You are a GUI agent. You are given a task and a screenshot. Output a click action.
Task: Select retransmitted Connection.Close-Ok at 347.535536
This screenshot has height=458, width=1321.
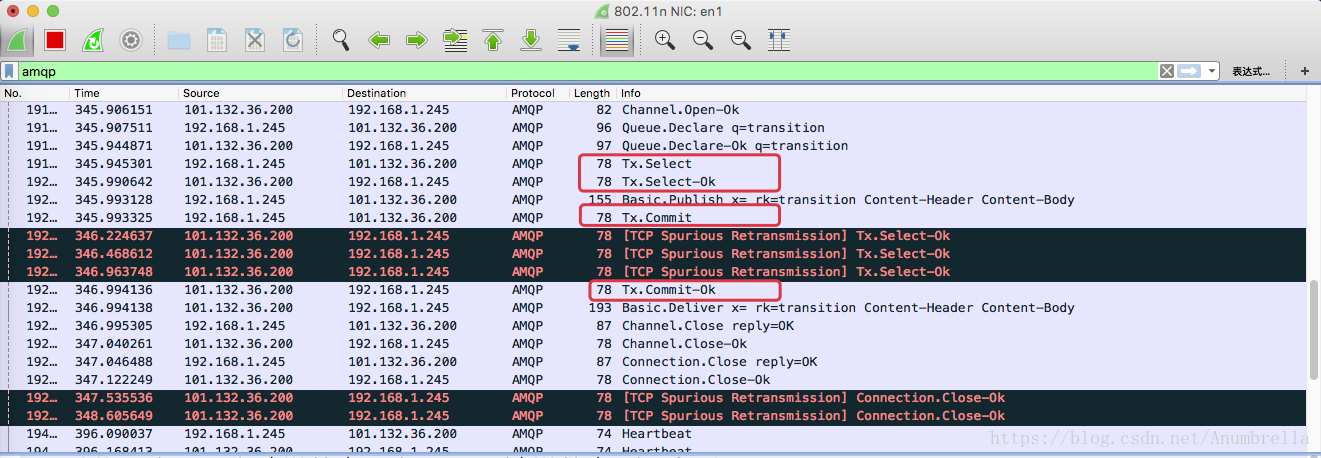click(653, 398)
